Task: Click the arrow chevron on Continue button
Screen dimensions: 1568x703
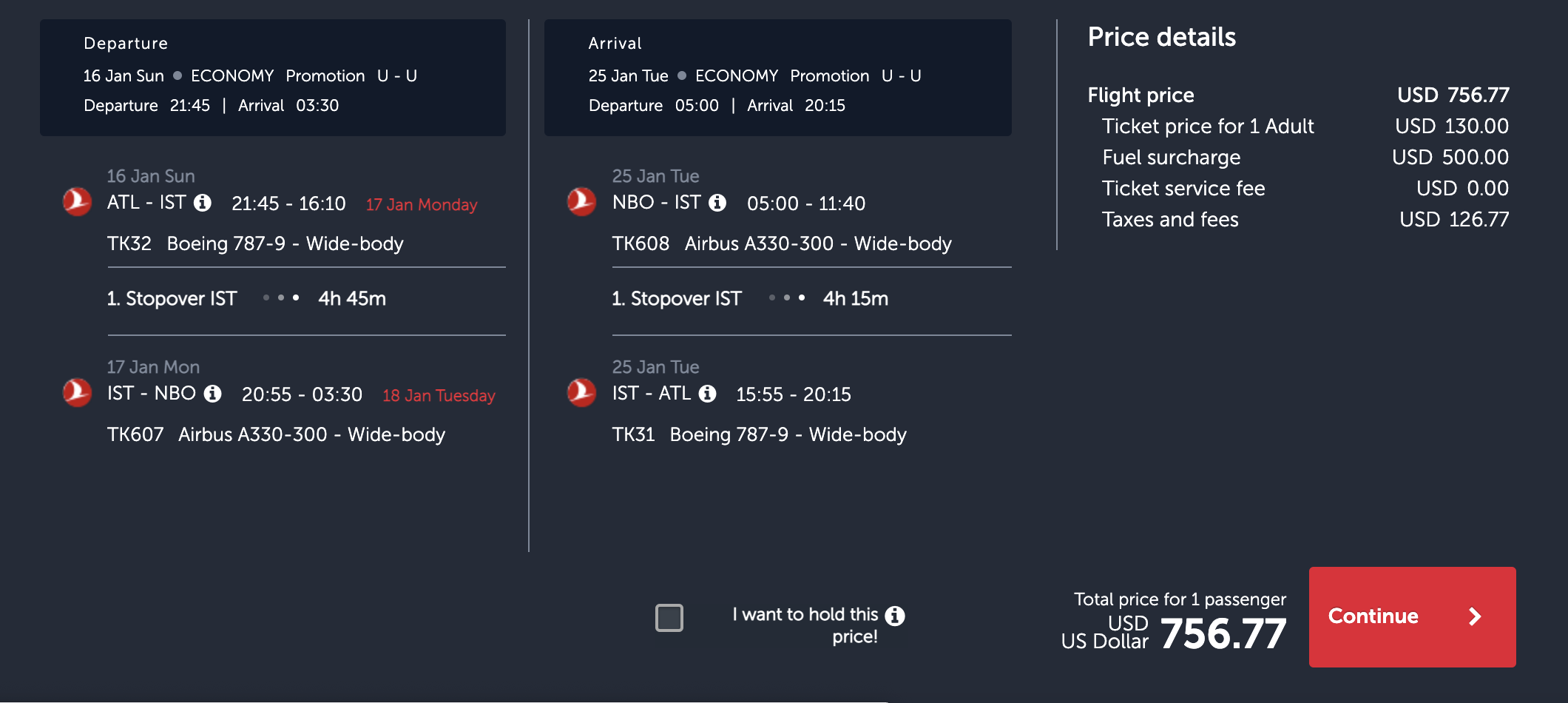Action: click(1475, 616)
